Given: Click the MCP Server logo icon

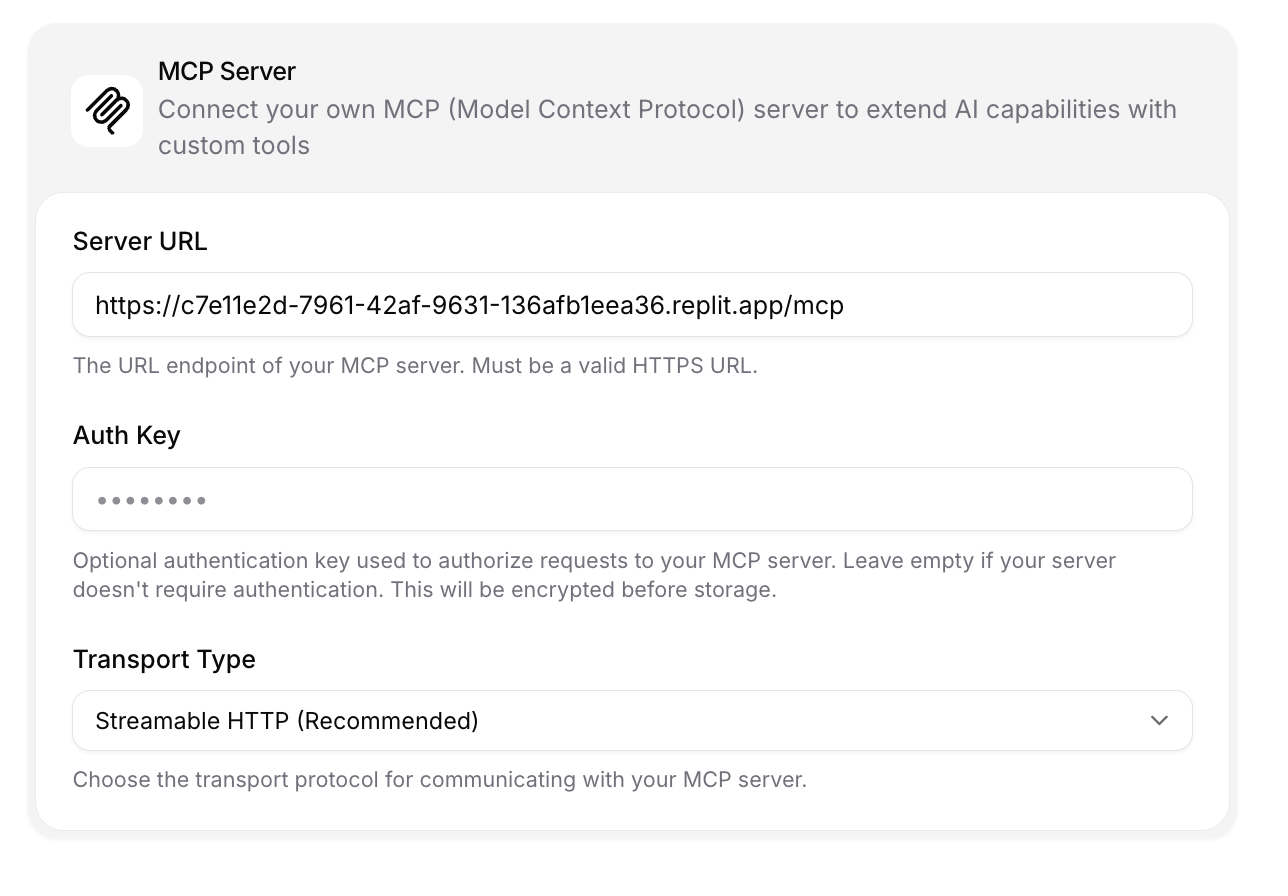Looking at the screenshot, I should [107, 111].
